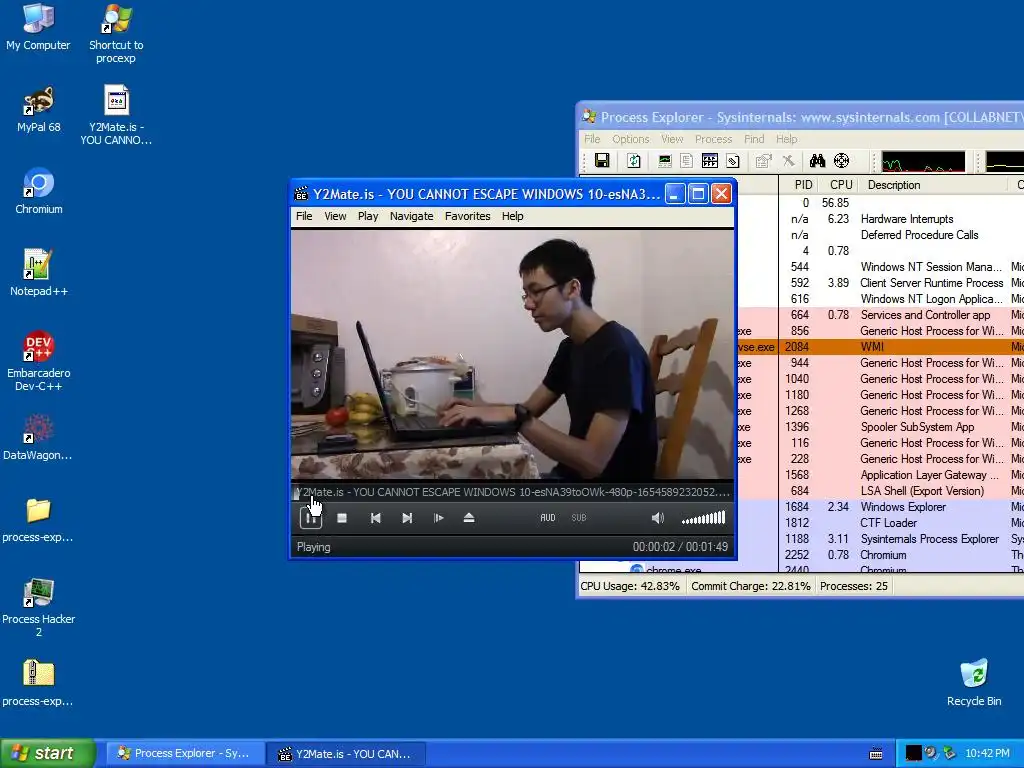Viewport: 1024px width, 768px height.
Task: Mute audio with the speaker icon
Action: coord(658,518)
